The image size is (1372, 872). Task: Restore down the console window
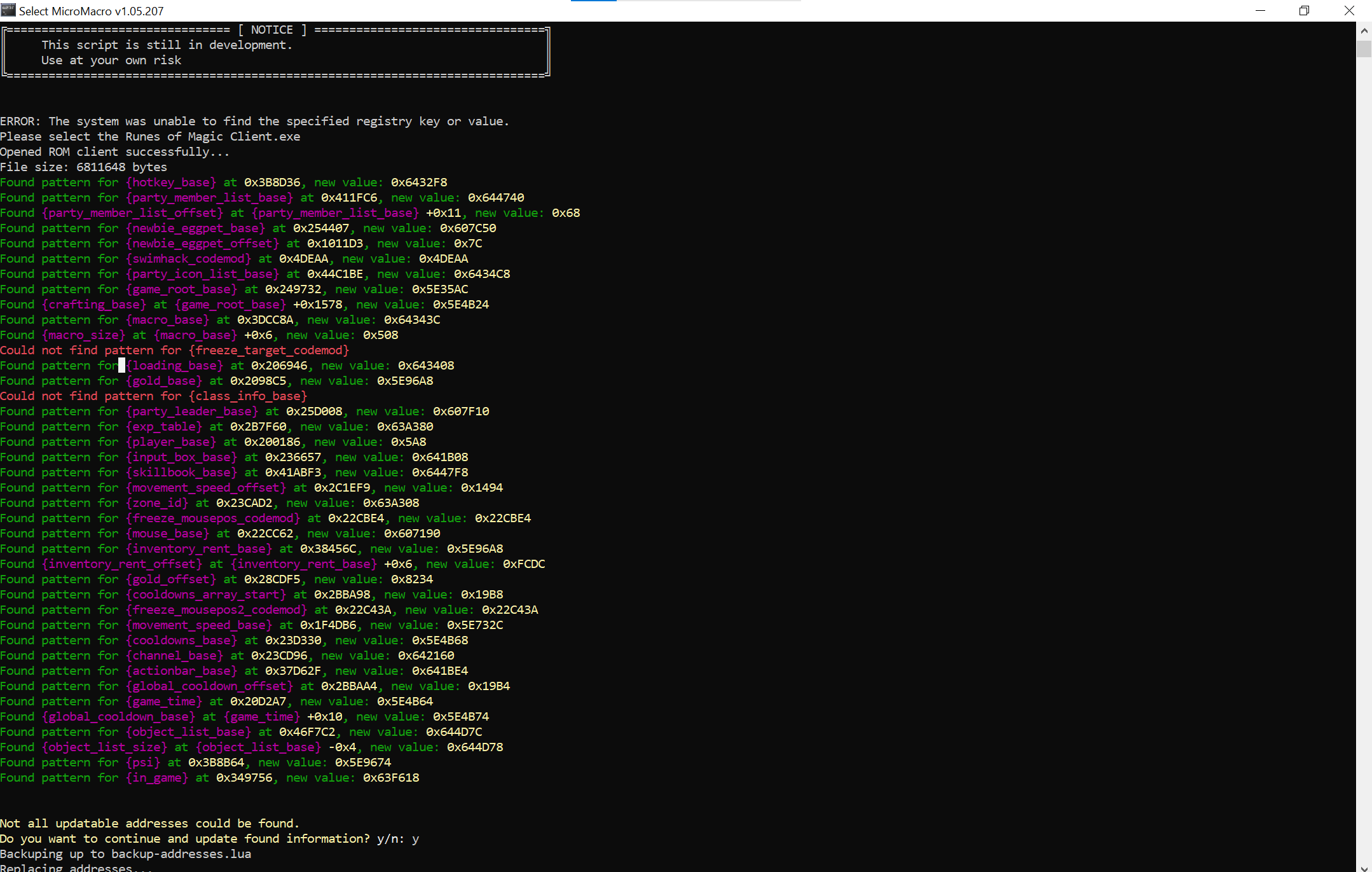point(1304,10)
